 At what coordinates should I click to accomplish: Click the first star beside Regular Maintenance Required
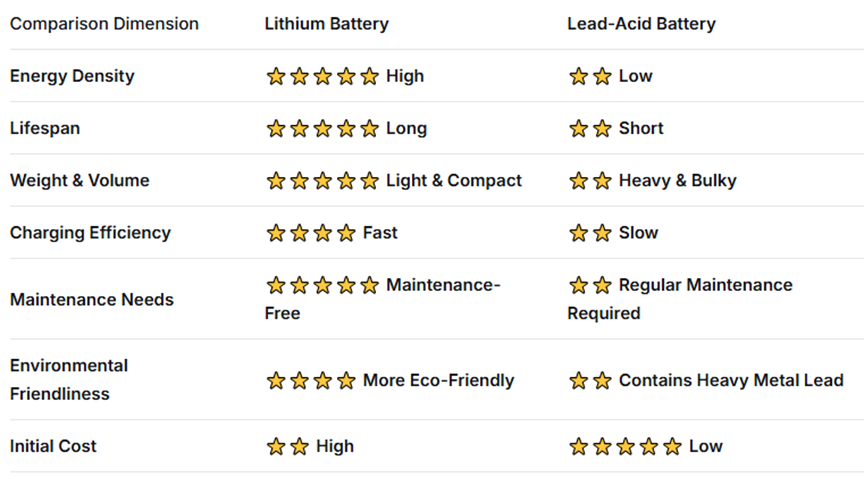tap(578, 285)
